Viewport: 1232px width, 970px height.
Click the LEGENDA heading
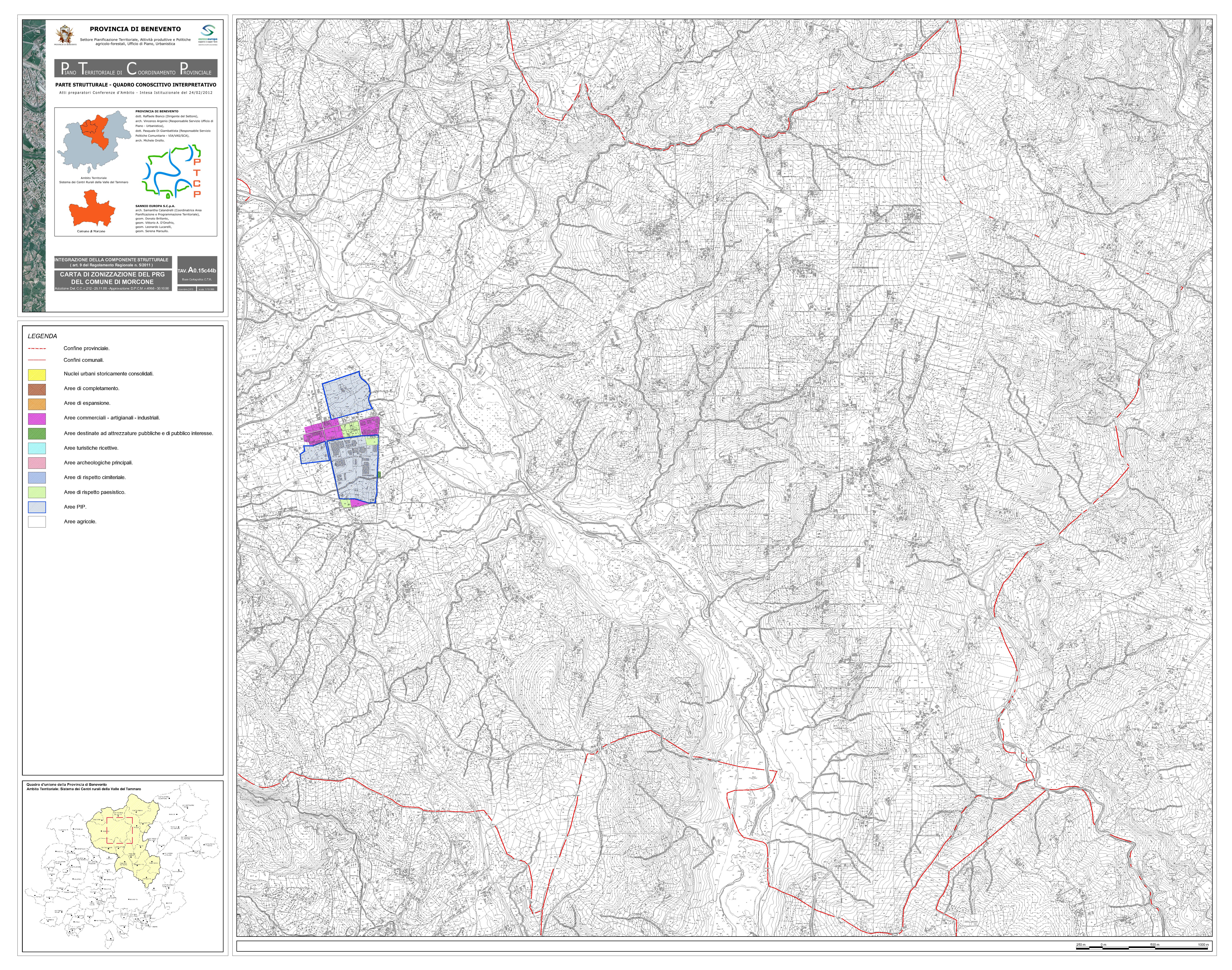(43, 336)
